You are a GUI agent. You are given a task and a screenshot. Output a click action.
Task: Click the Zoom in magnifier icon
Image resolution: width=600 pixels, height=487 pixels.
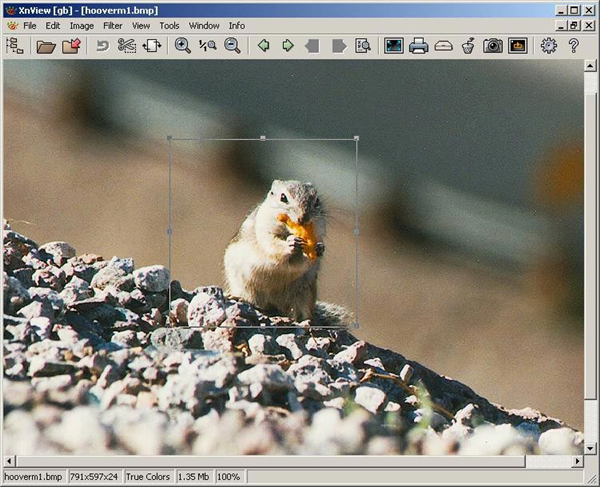click(x=183, y=45)
